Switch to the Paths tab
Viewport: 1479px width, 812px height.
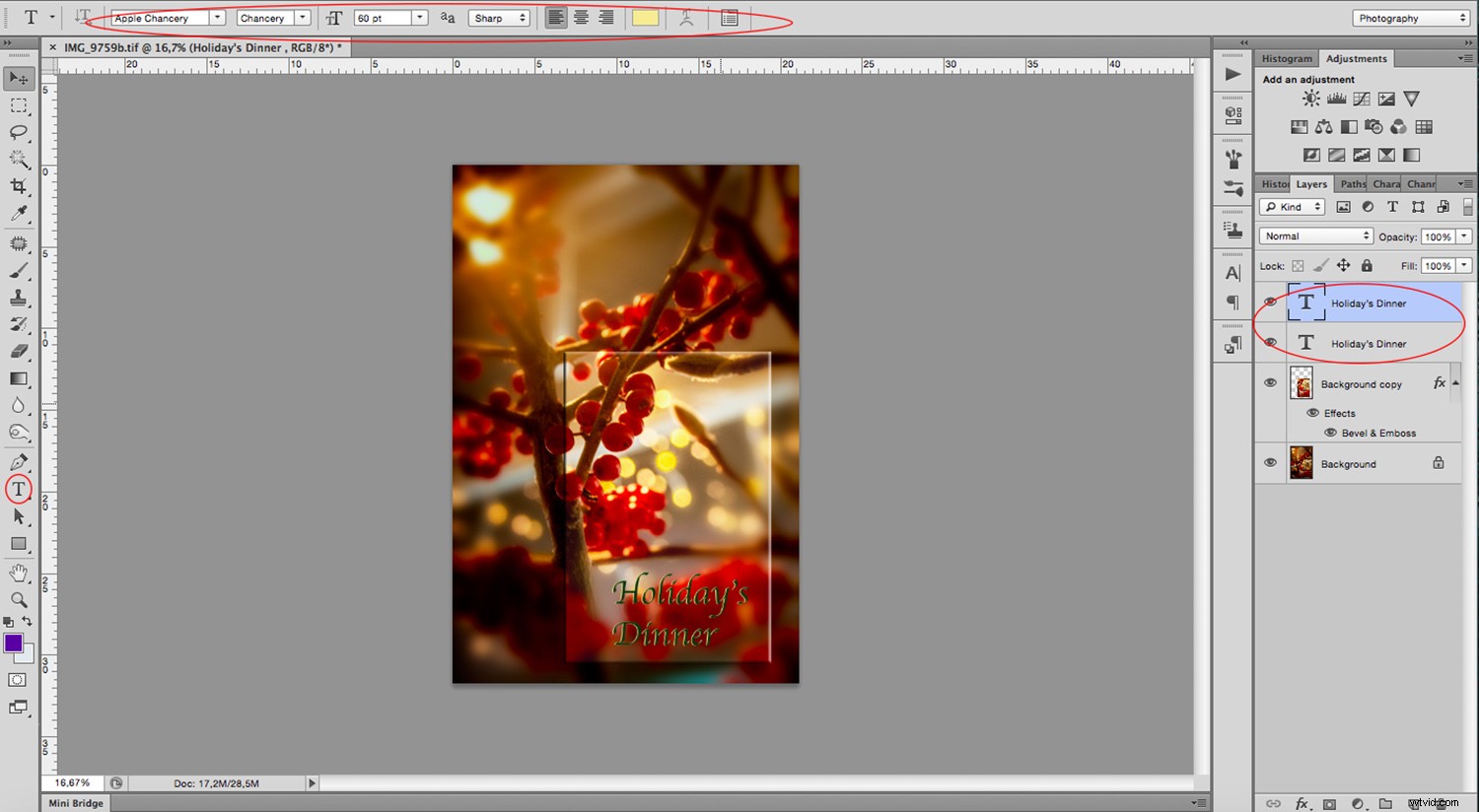pos(1352,183)
